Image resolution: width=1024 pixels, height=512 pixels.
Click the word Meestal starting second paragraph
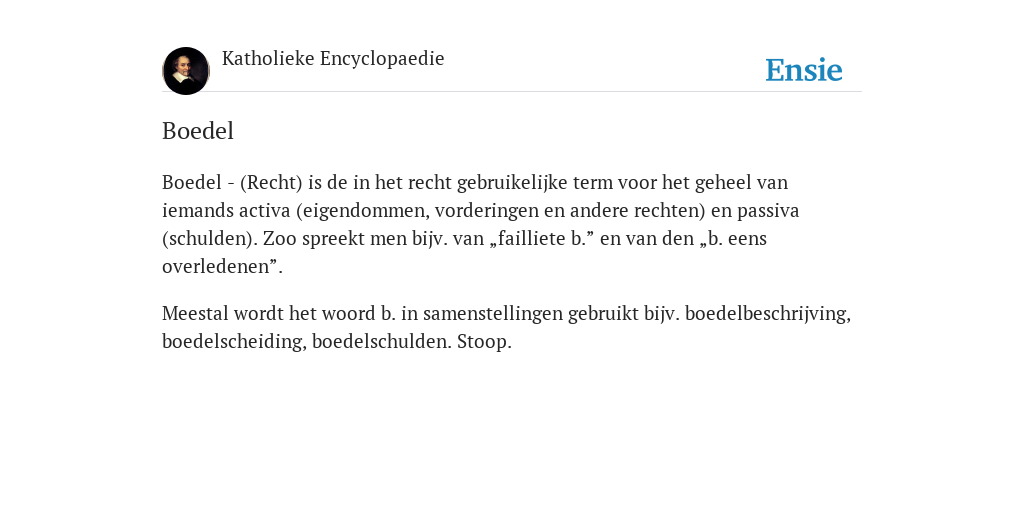[x=195, y=313]
